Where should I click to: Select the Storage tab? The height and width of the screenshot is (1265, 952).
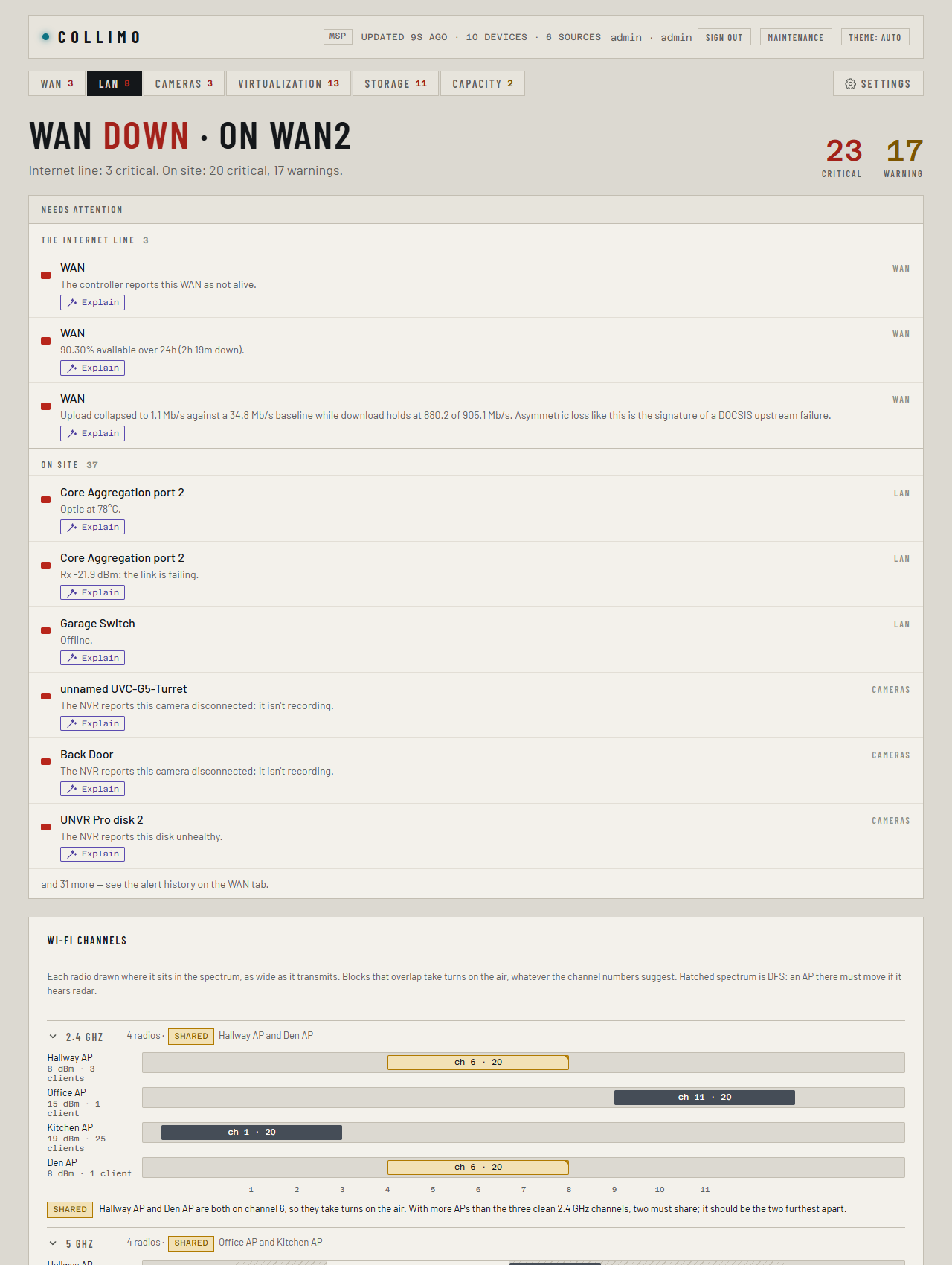[x=396, y=83]
